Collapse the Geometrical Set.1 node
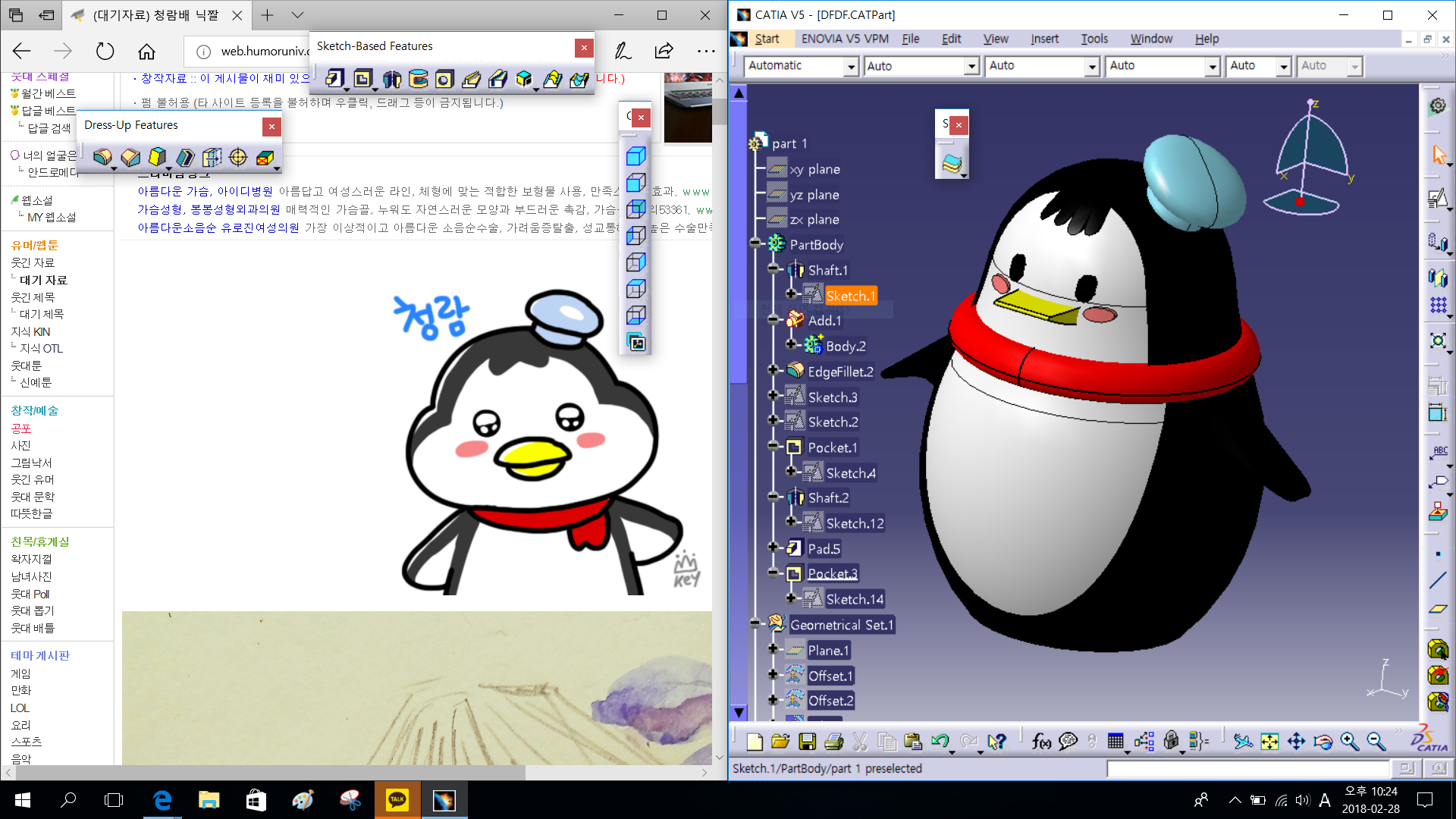 click(755, 623)
